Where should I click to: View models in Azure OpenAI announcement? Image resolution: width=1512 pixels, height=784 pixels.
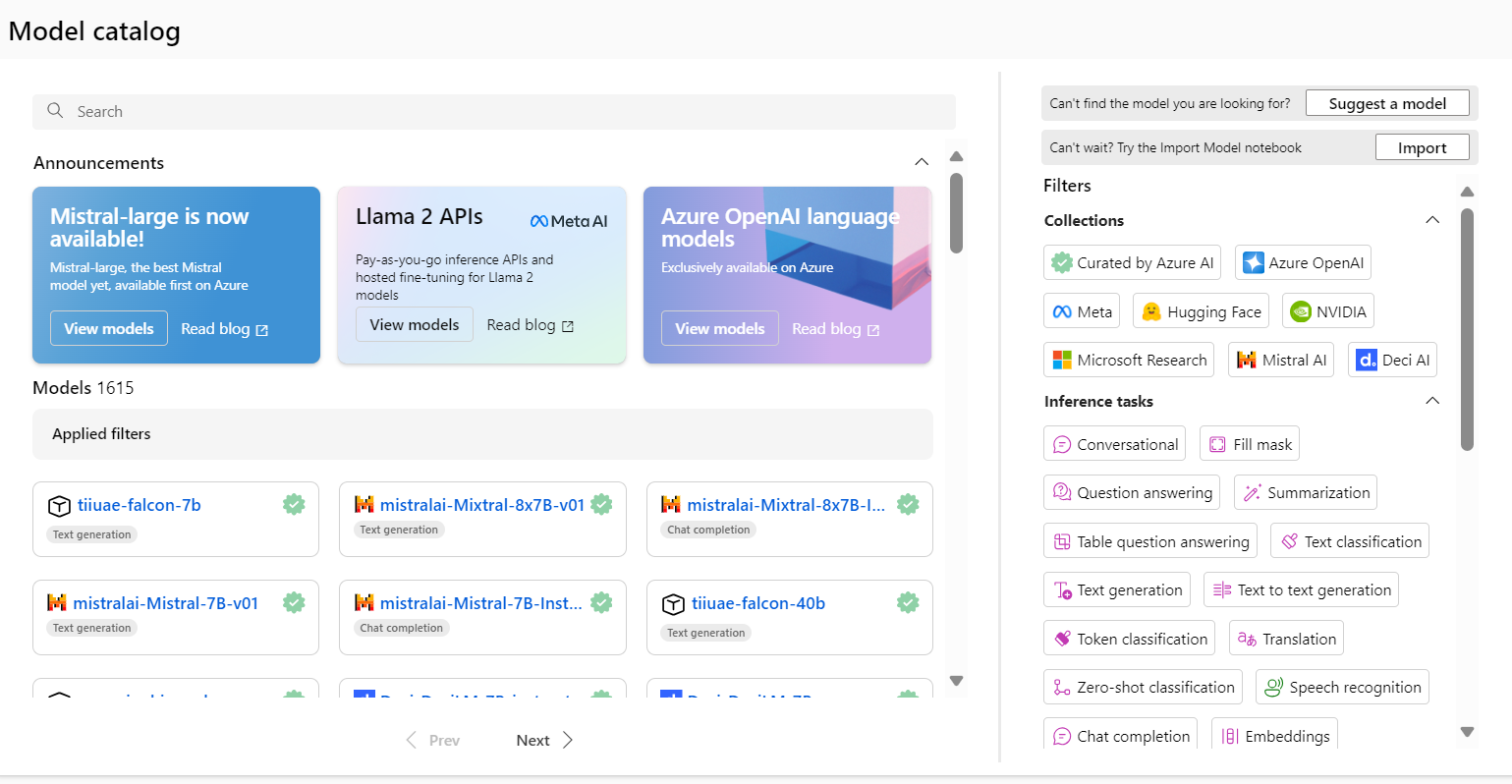click(x=720, y=328)
